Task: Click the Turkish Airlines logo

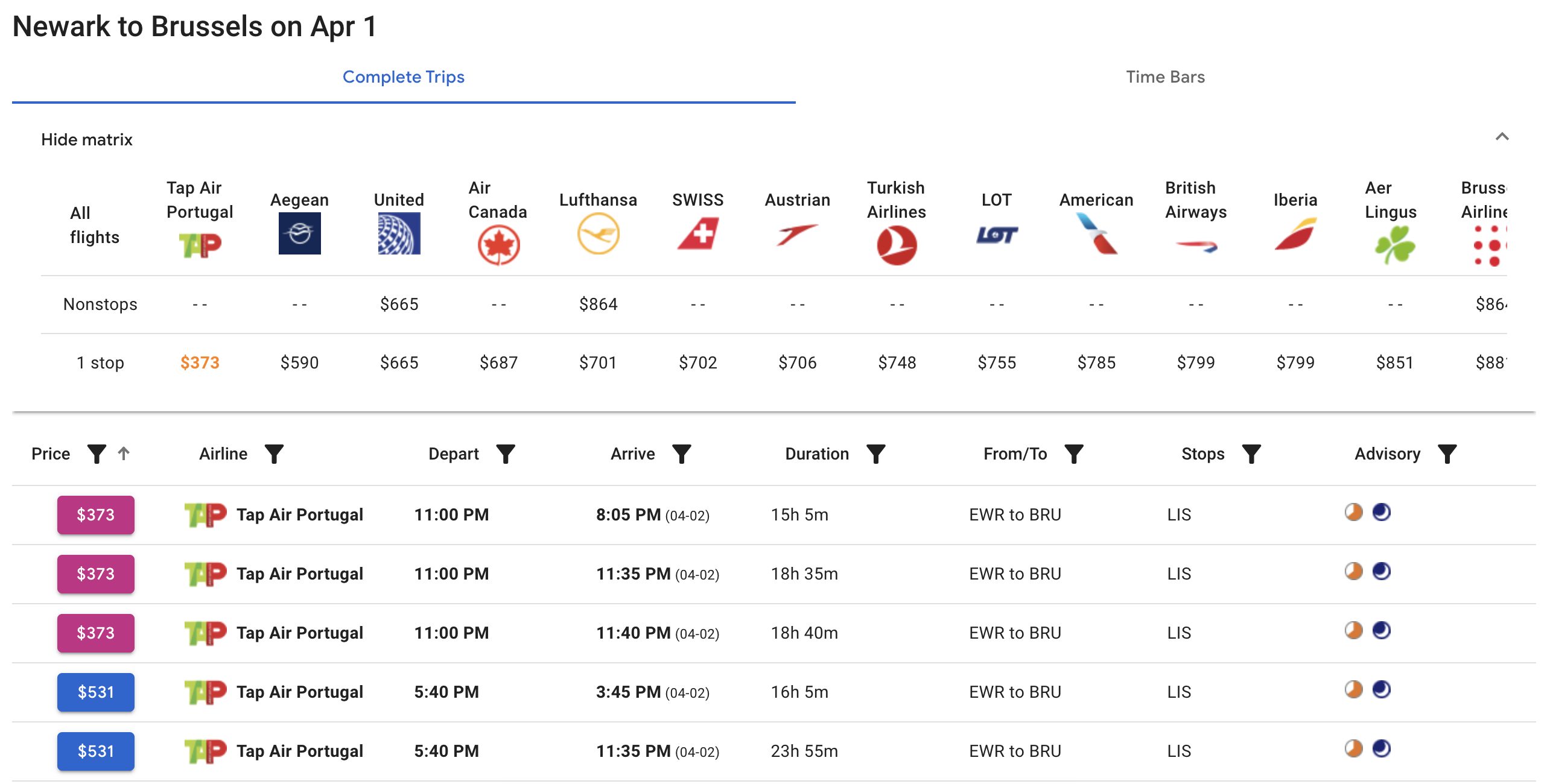Action: (x=897, y=245)
